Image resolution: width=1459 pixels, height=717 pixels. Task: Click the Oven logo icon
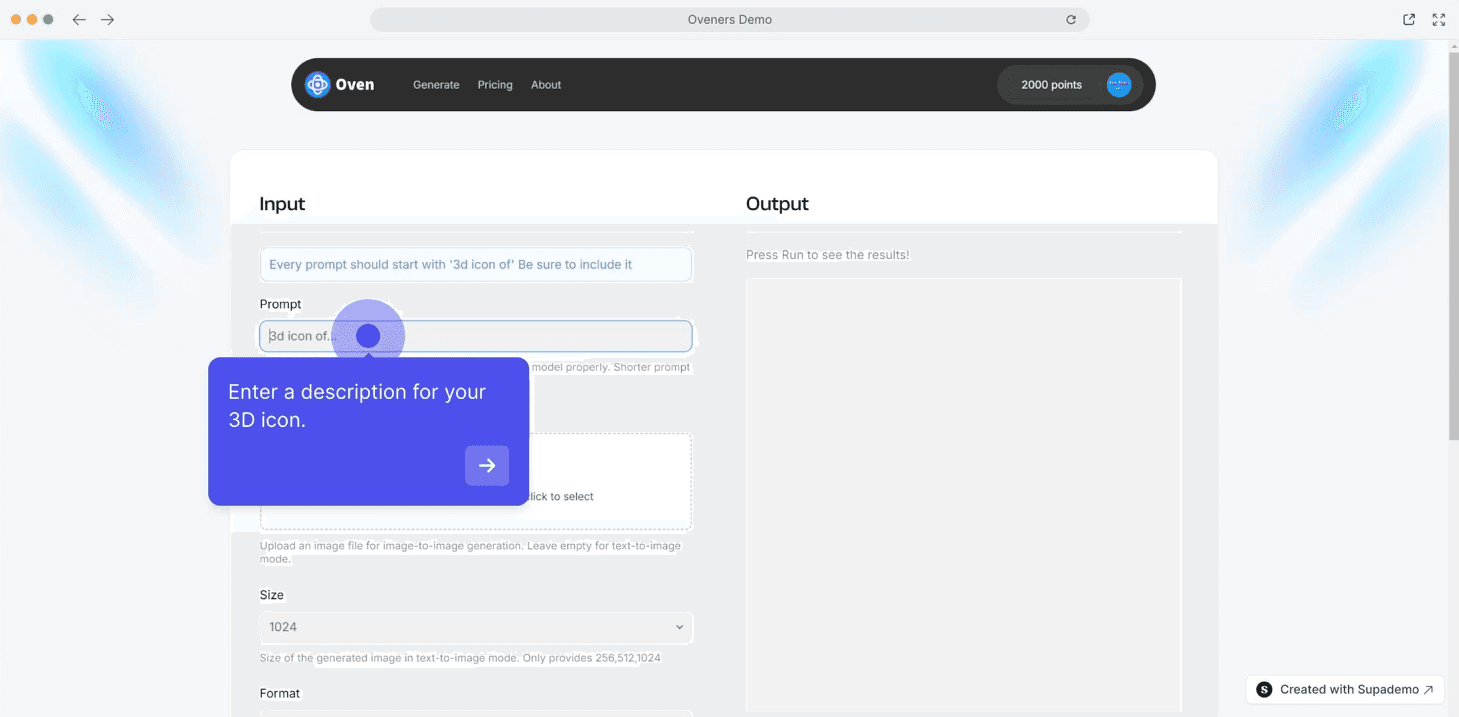[x=317, y=85]
